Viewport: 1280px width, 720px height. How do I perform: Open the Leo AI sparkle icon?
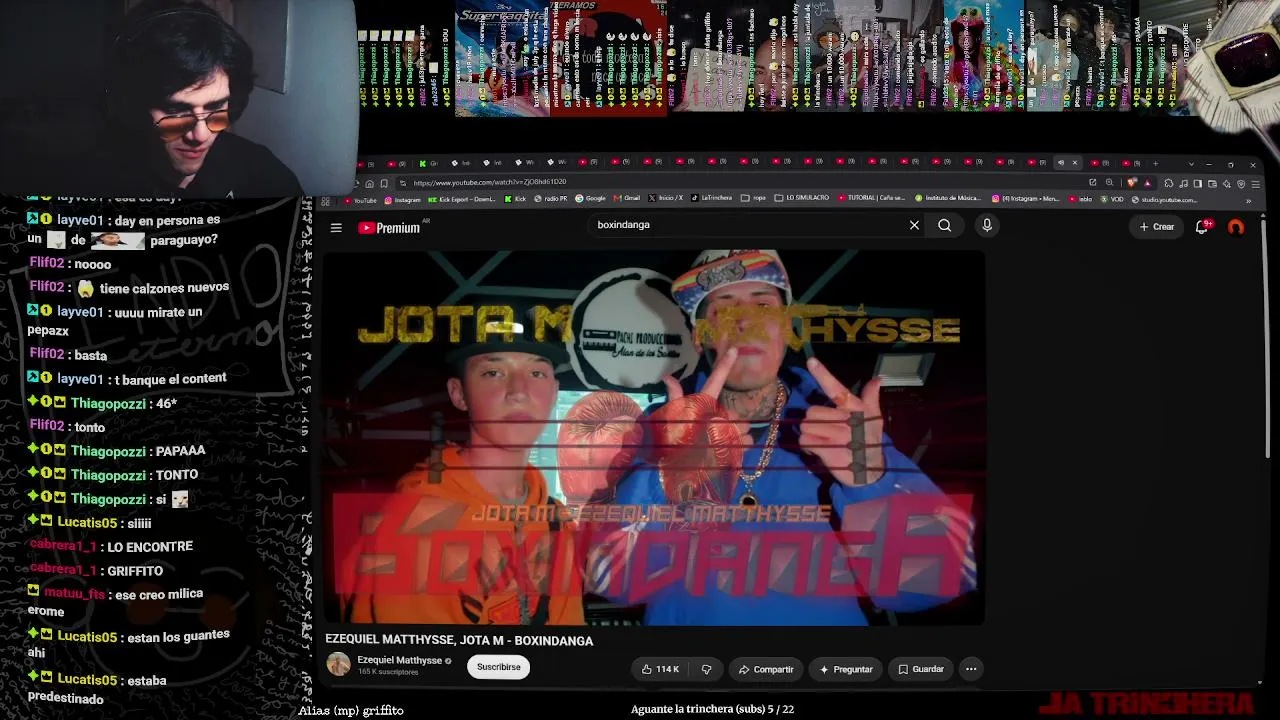click(x=1227, y=183)
